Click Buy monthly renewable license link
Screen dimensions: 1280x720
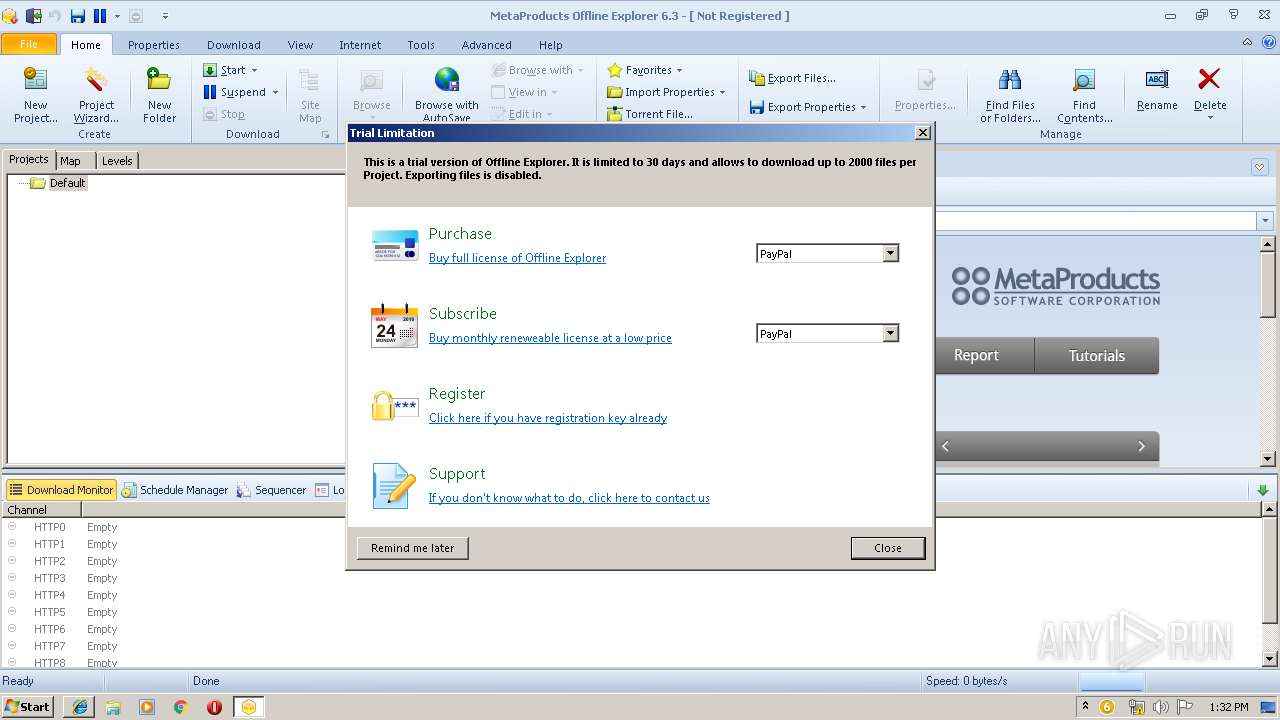click(x=550, y=338)
